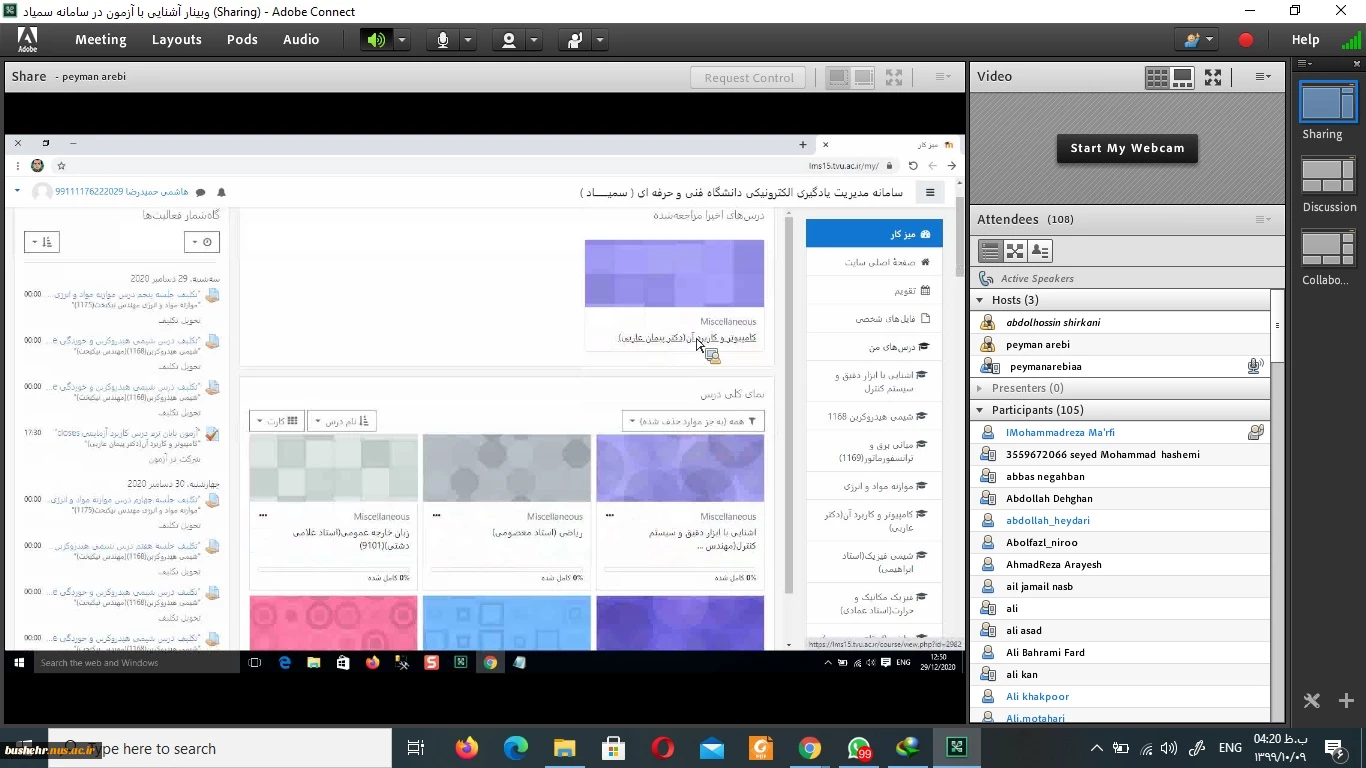Screen dimensions: 1366x768
Task: Open the Pods menu
Action: click(242, 40)
